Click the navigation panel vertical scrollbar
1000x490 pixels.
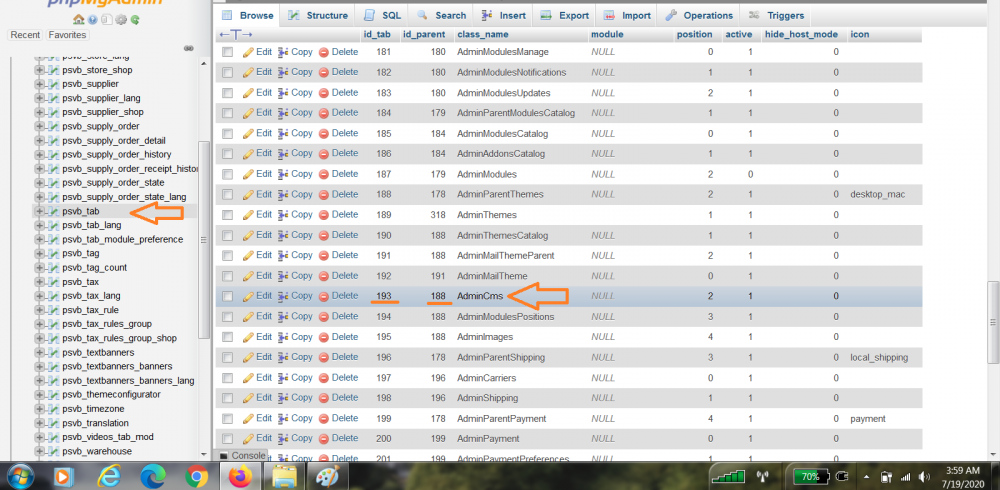205,239
